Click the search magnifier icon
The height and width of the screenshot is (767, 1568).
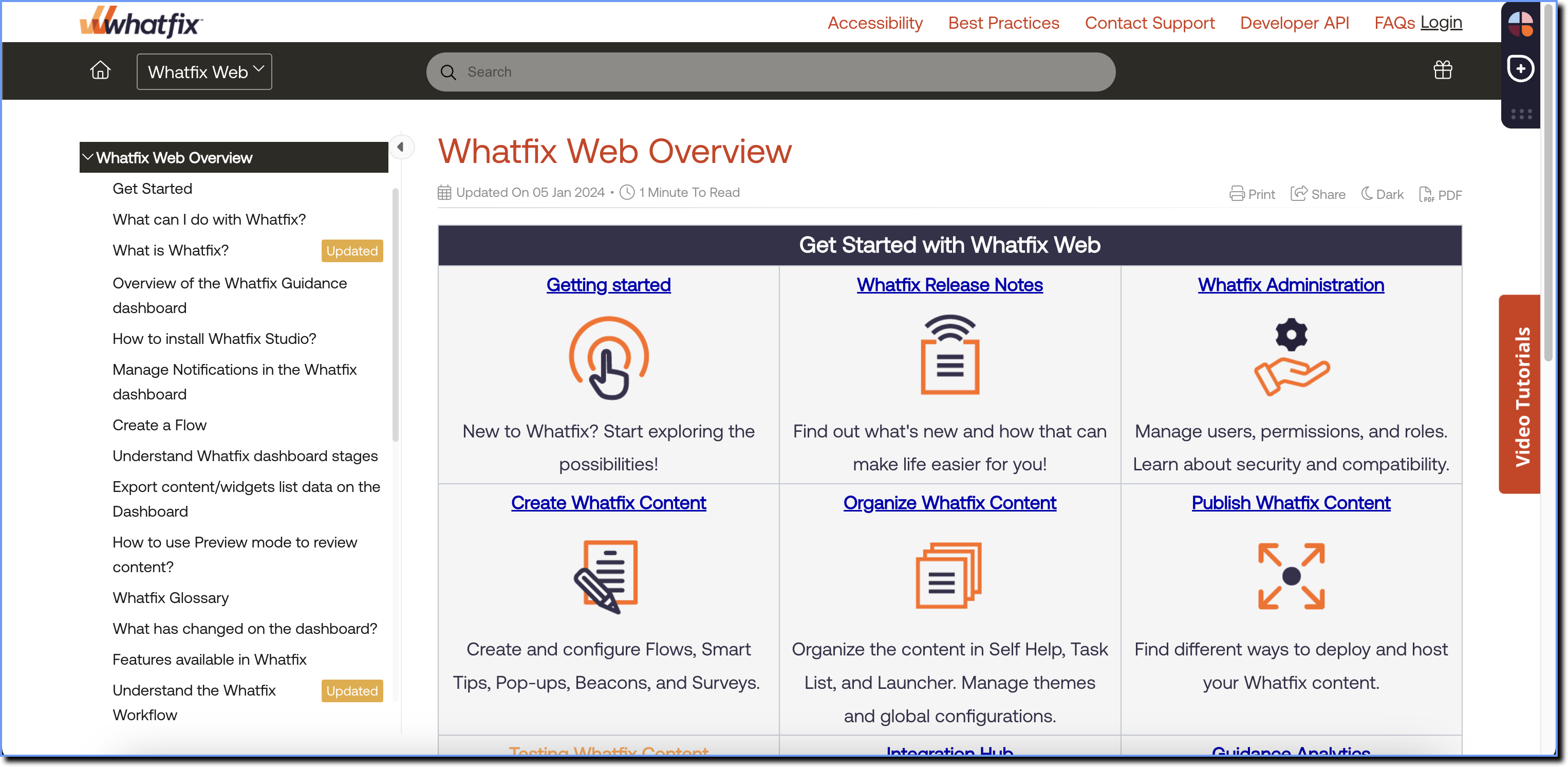449,72
